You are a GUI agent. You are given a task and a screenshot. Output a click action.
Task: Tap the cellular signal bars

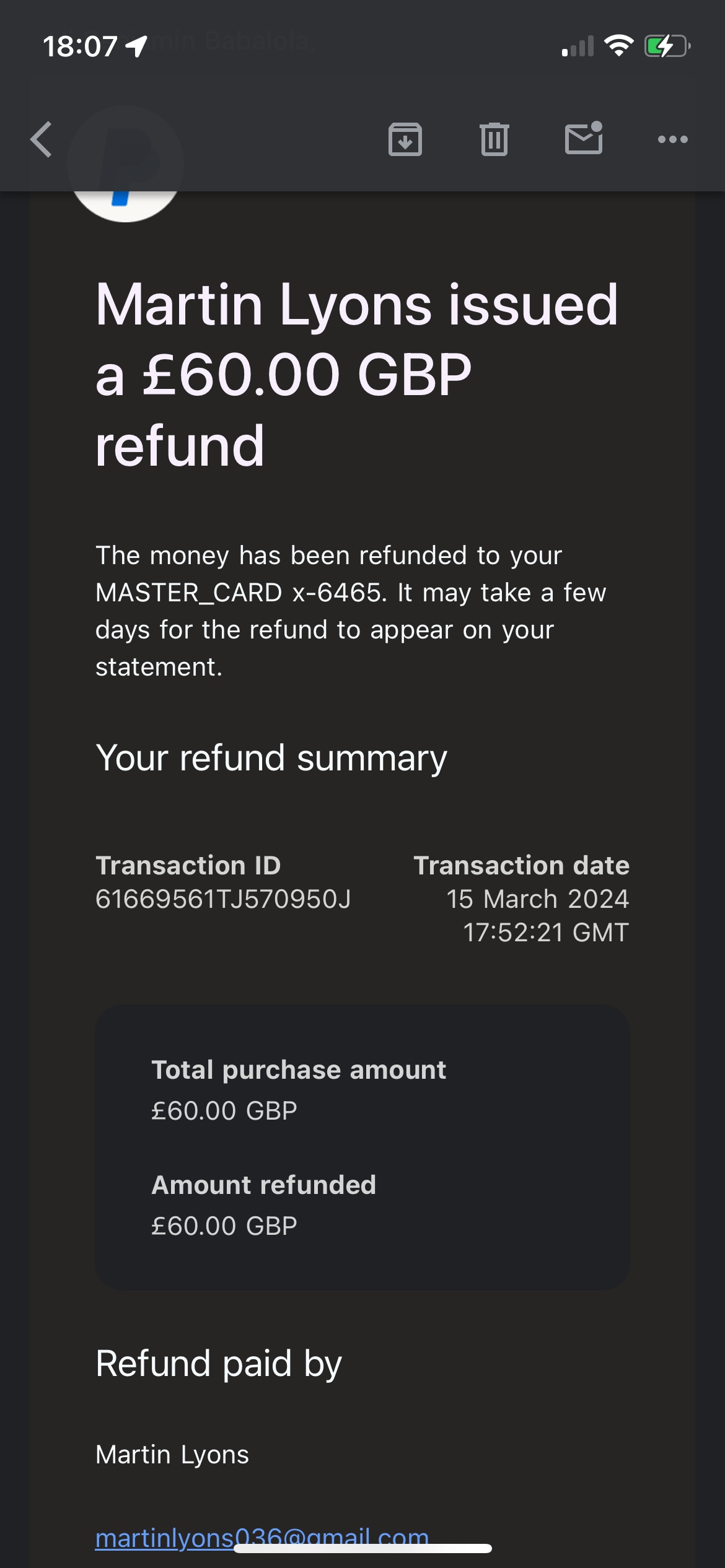coord(578,46)
